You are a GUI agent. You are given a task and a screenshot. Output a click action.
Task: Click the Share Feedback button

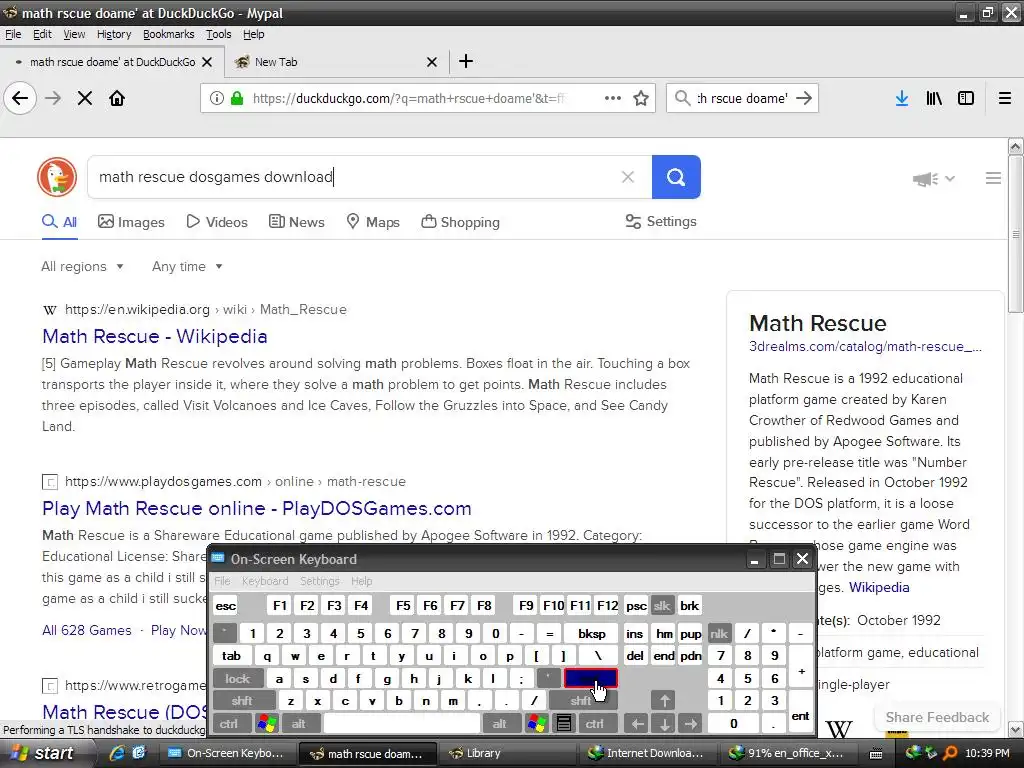coord(937,717)
